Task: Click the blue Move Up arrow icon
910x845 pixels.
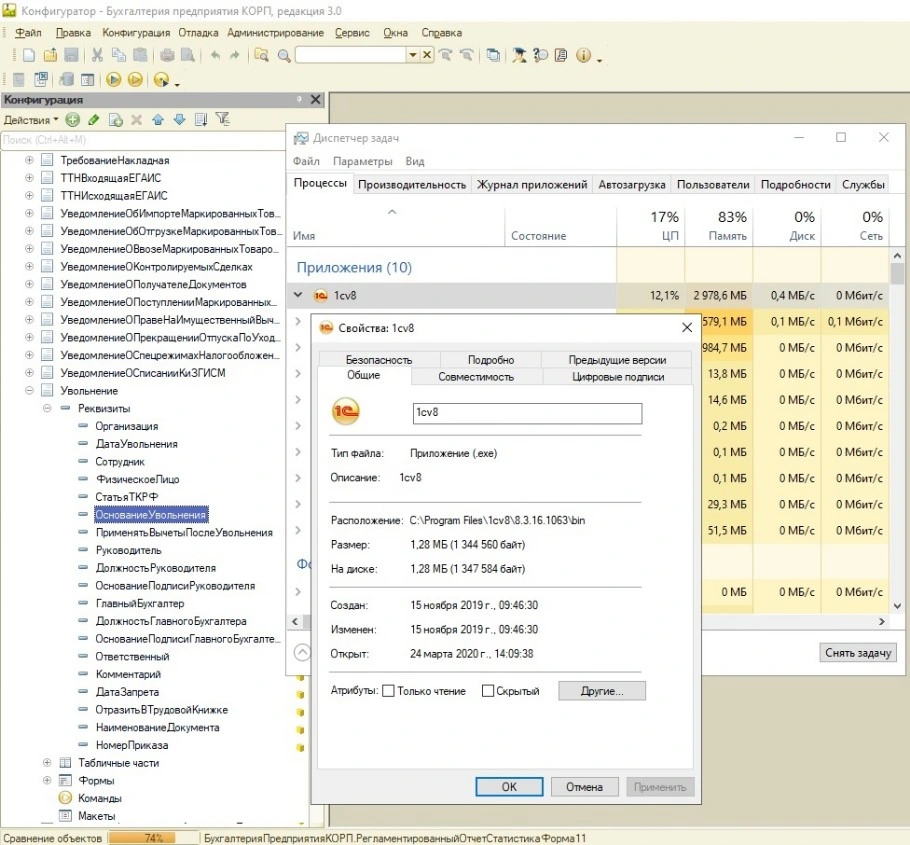Action: point(158,120)
